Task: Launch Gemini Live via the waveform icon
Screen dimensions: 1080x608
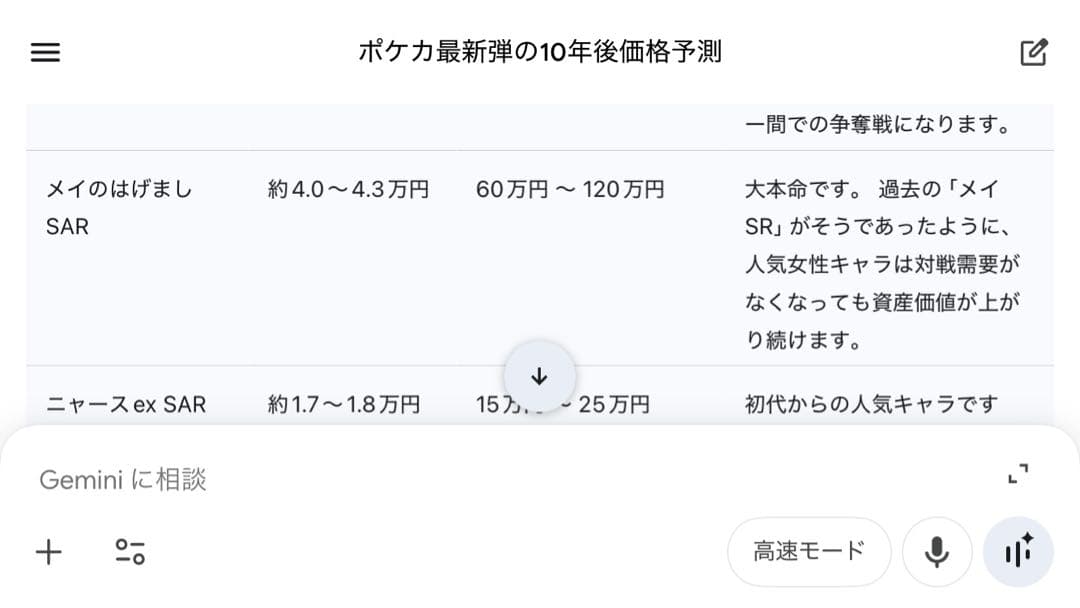Action: click(1018, 551)
